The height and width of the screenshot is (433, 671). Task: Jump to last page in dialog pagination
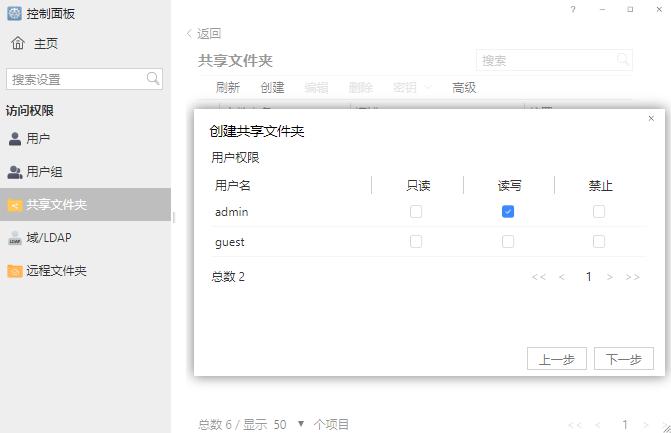tap(632, 277)
